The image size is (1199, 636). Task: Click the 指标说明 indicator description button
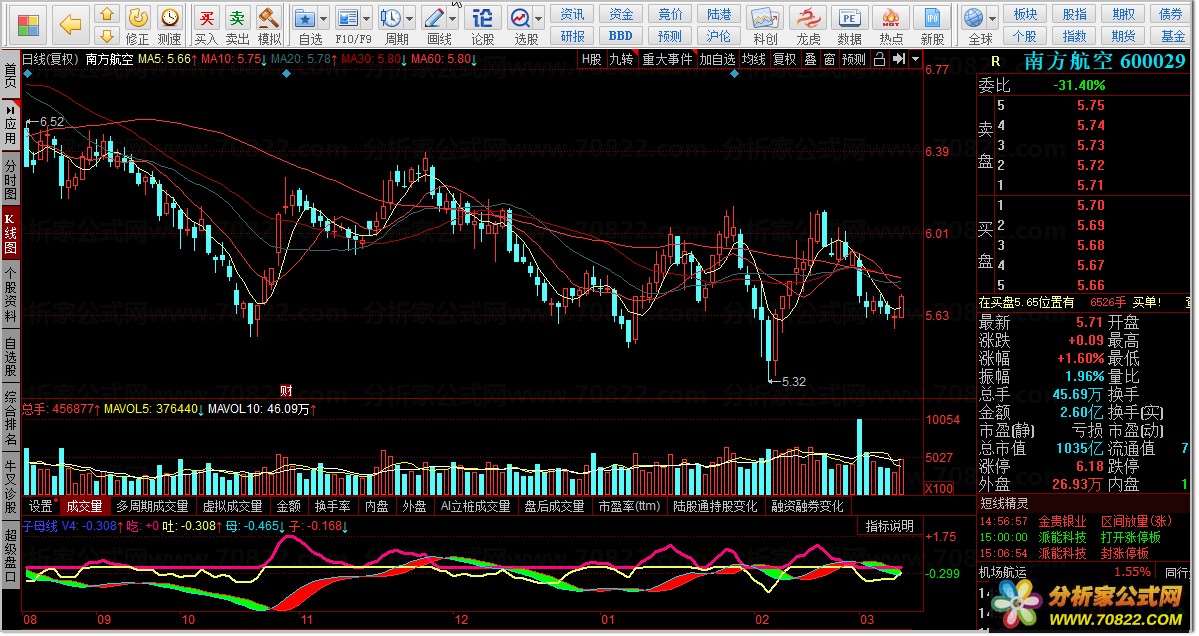tap(889, 526)
